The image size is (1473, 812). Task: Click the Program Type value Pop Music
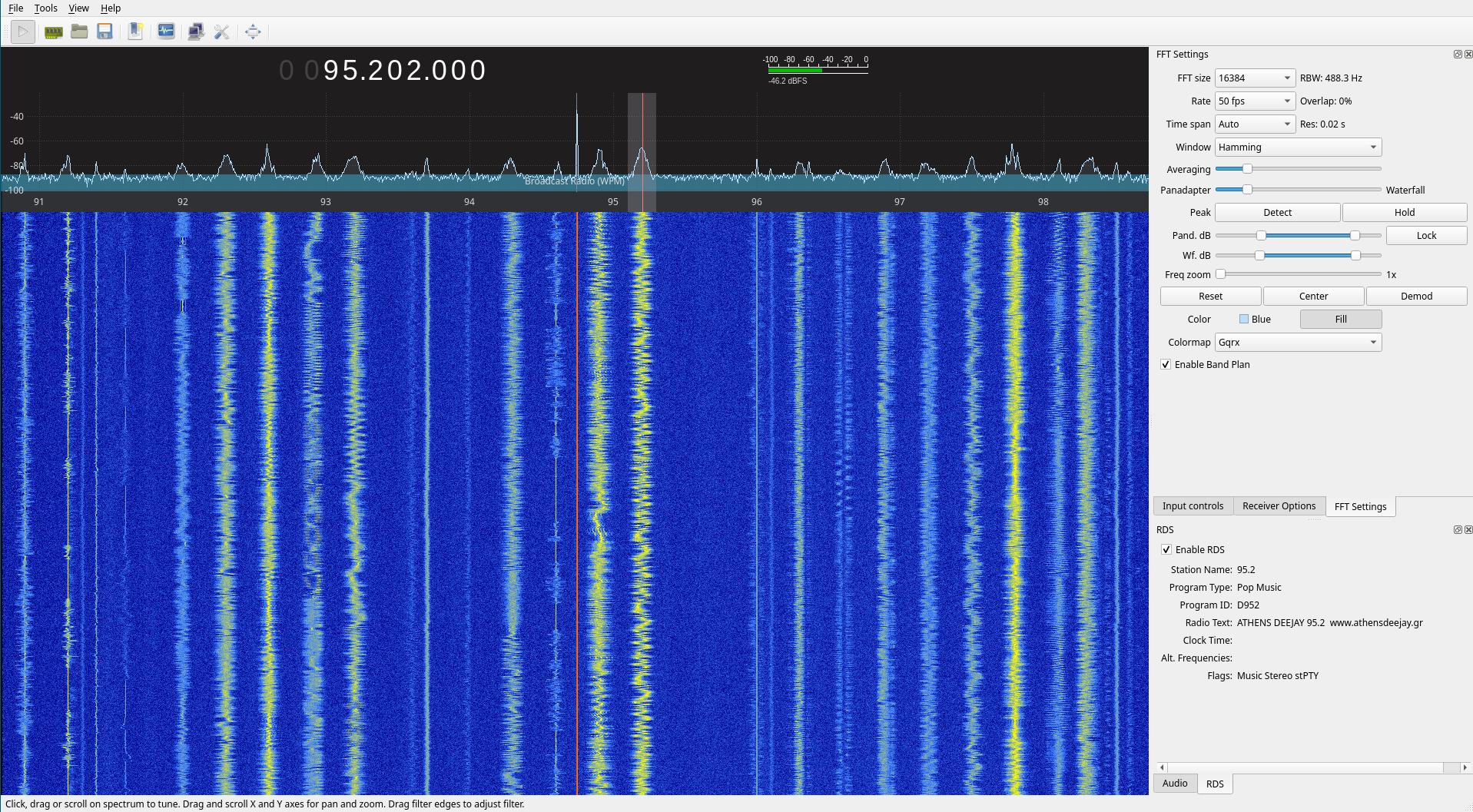(x=1259, y=588)
